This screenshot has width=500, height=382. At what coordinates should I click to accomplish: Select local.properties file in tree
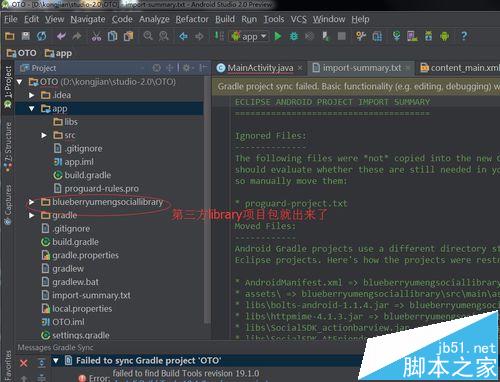coord(77,308)
